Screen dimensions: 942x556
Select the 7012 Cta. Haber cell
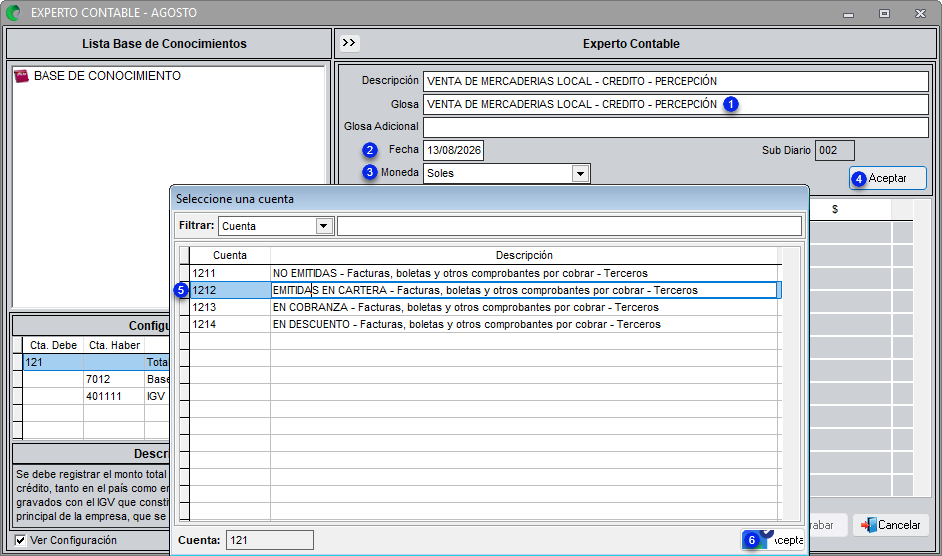(114, 379)
